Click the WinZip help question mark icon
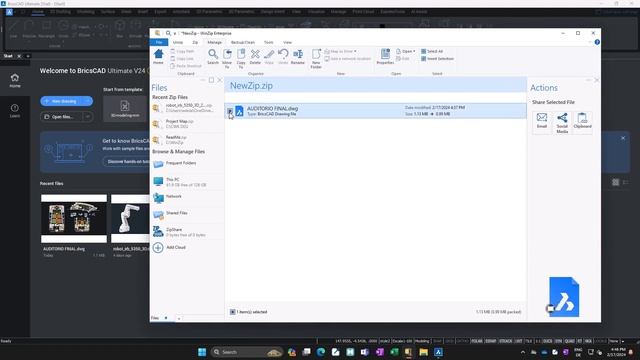640x360 pixels. 597,42
